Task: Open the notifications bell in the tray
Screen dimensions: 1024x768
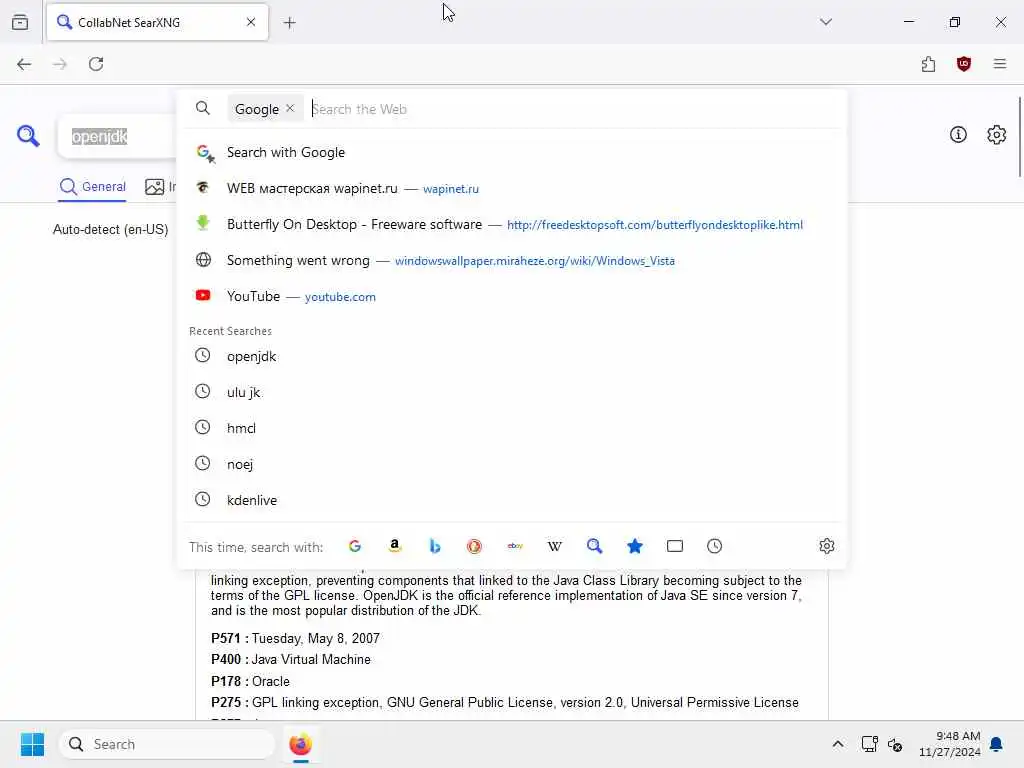Action: coord(997,744)
